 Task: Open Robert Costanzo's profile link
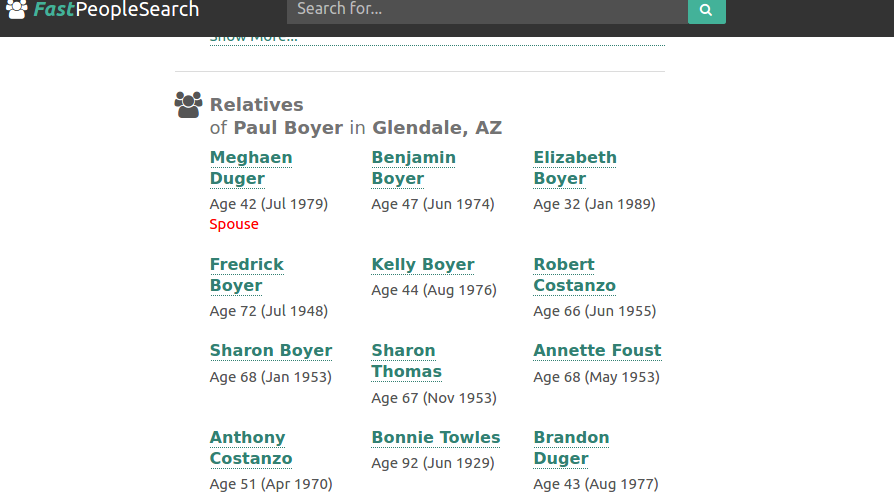point(575,275)
